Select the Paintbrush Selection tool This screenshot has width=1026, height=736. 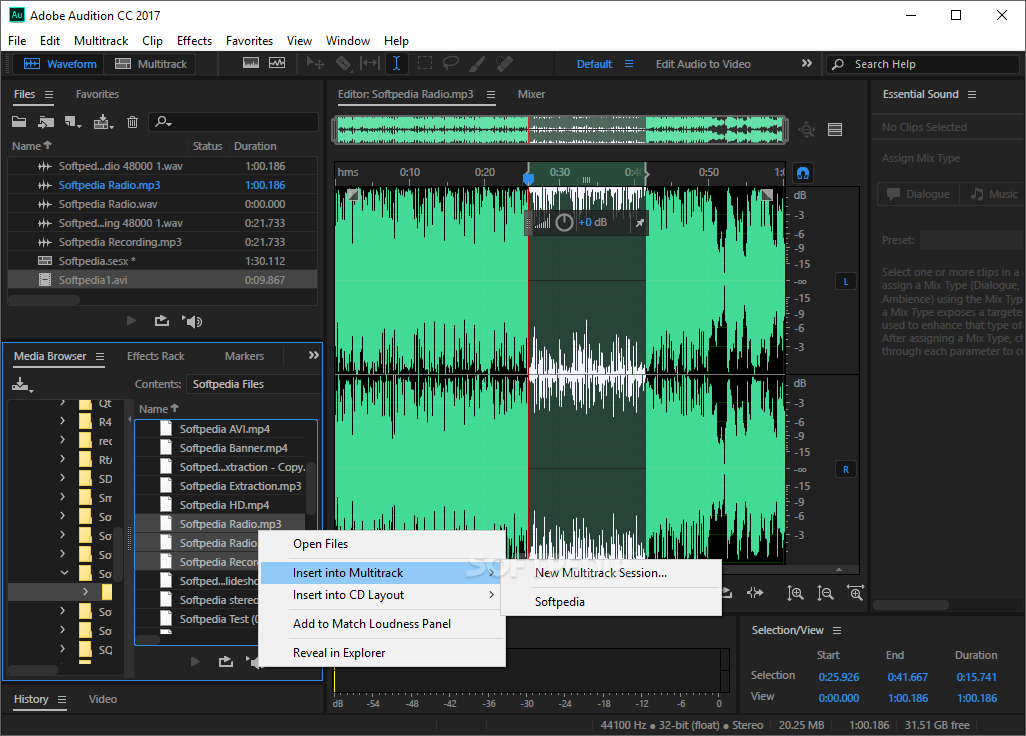click(x=477, y=63)
